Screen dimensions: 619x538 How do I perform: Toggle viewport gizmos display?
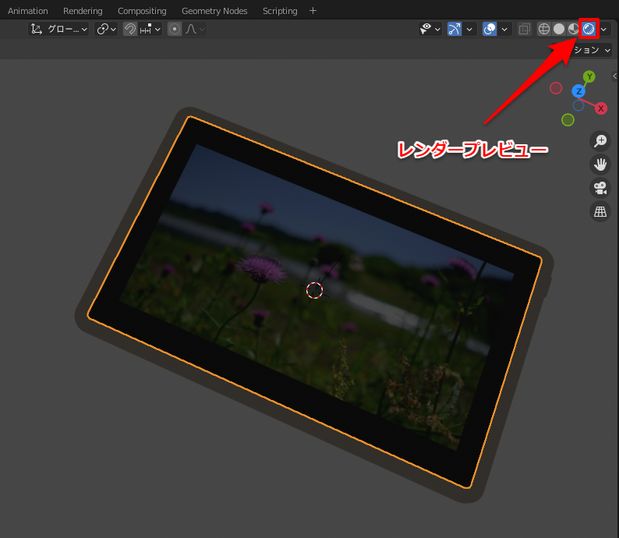click(454, 29)
